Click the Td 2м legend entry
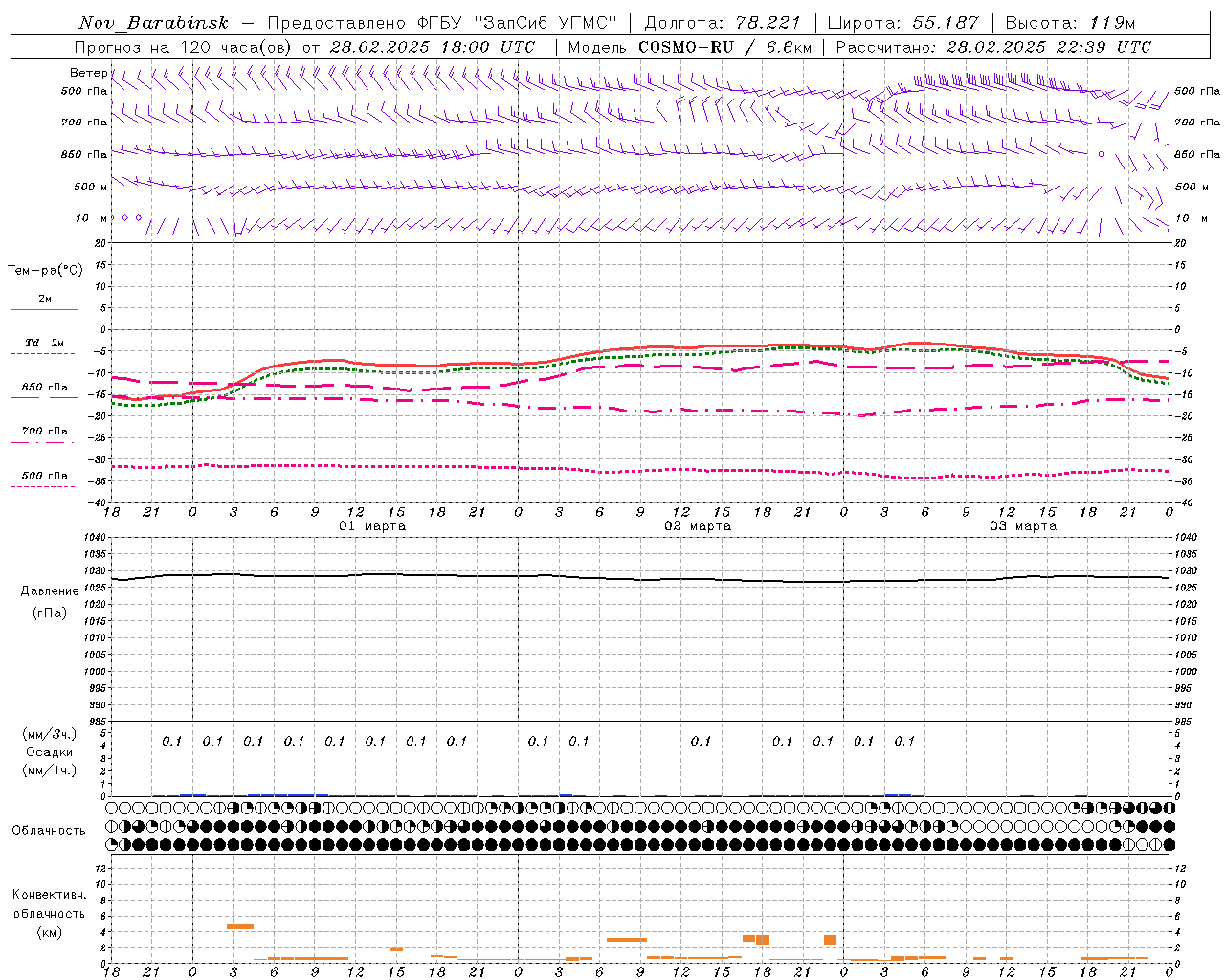Viewport: 1225px width, 980px height. [x=44, y=343]
